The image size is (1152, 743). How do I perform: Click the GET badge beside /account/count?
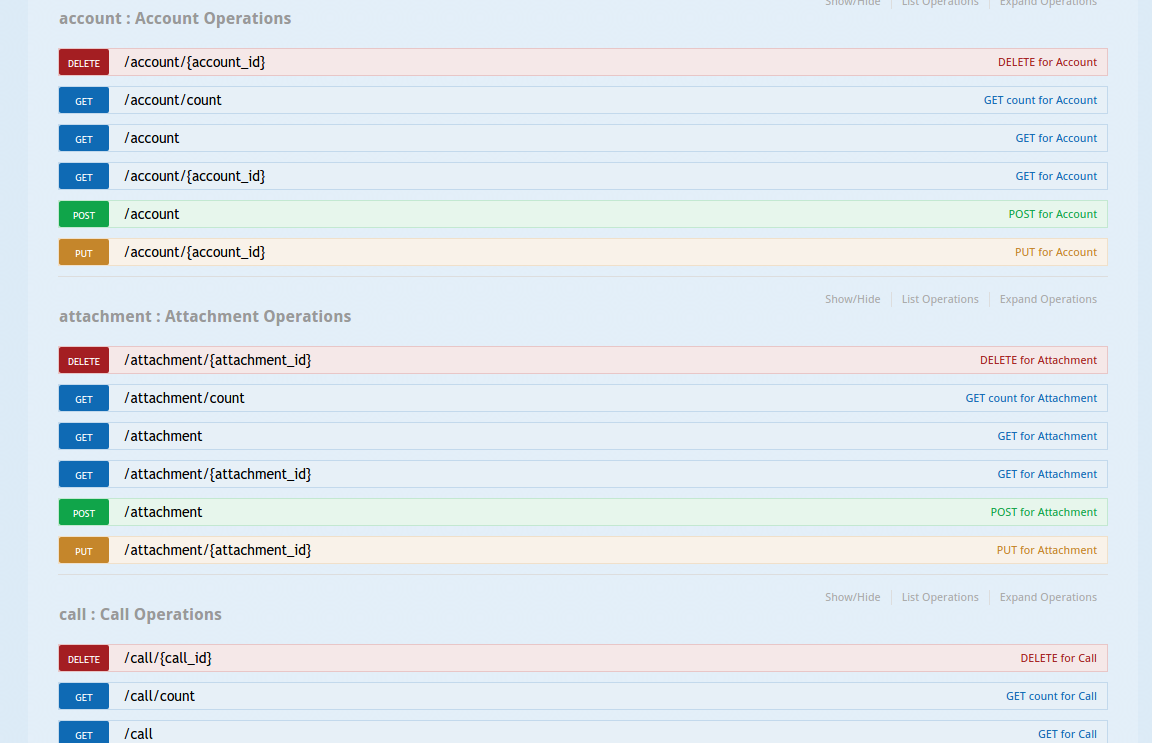pyautogui.click(x=84, y=101)
